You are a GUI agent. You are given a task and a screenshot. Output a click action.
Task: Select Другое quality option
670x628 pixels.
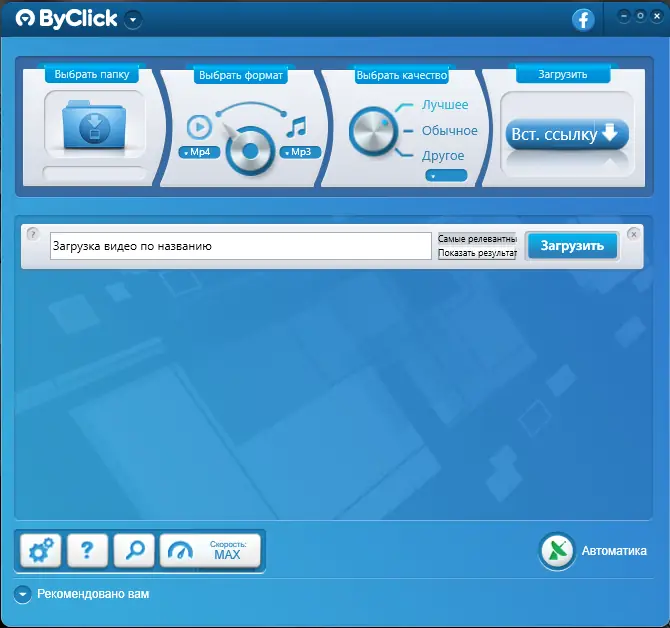point(443,156)
